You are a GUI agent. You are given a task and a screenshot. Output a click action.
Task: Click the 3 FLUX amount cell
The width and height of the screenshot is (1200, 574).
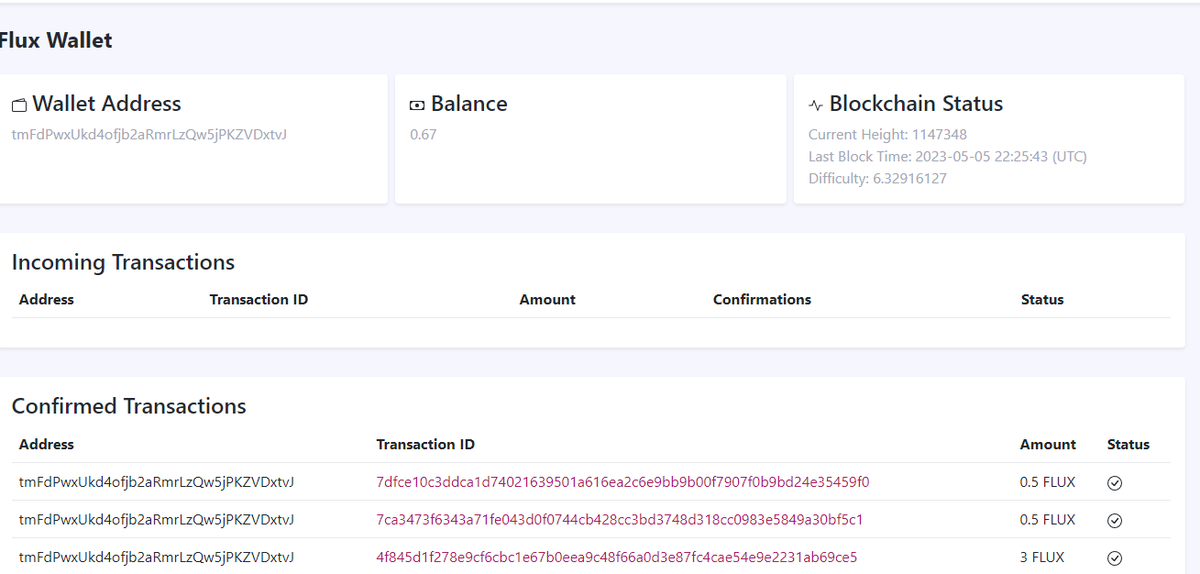coord(1042,557)
